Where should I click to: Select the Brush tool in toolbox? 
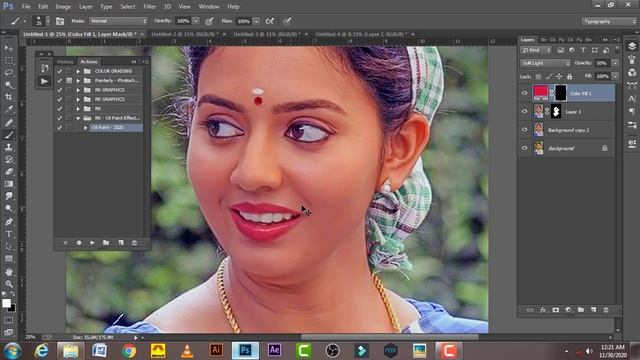(9, 135)
